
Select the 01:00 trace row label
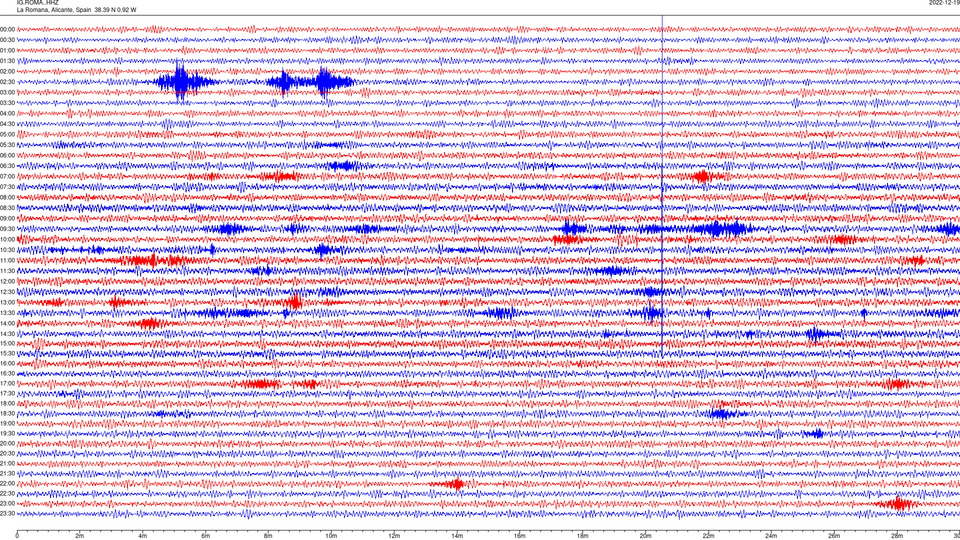coord(7,50)
